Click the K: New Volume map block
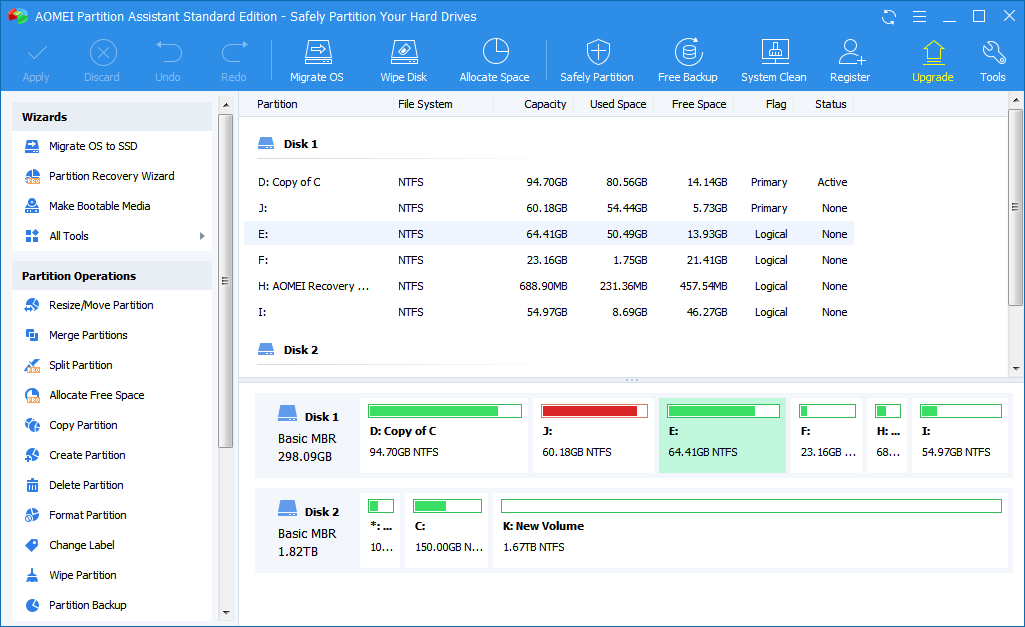Screen dimensions: 1025x627 (x=750, y=530)
